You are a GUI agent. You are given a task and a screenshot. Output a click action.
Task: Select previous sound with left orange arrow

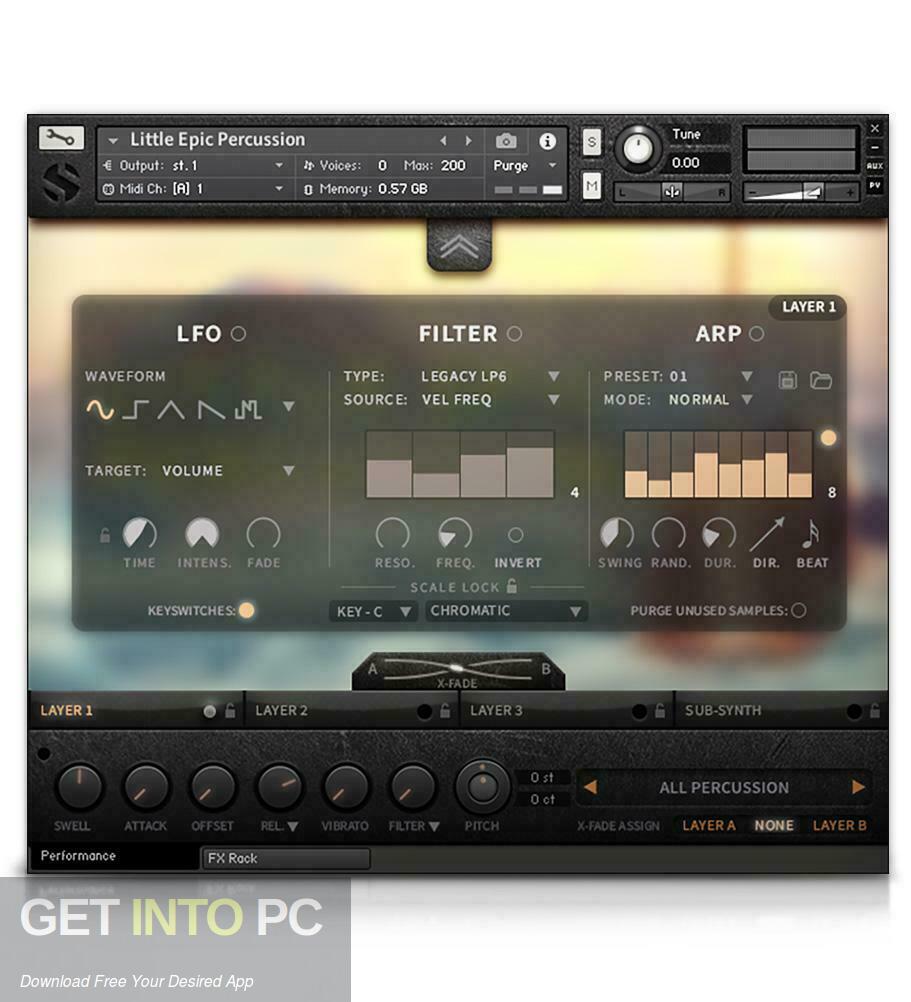(x=590, y=787)
